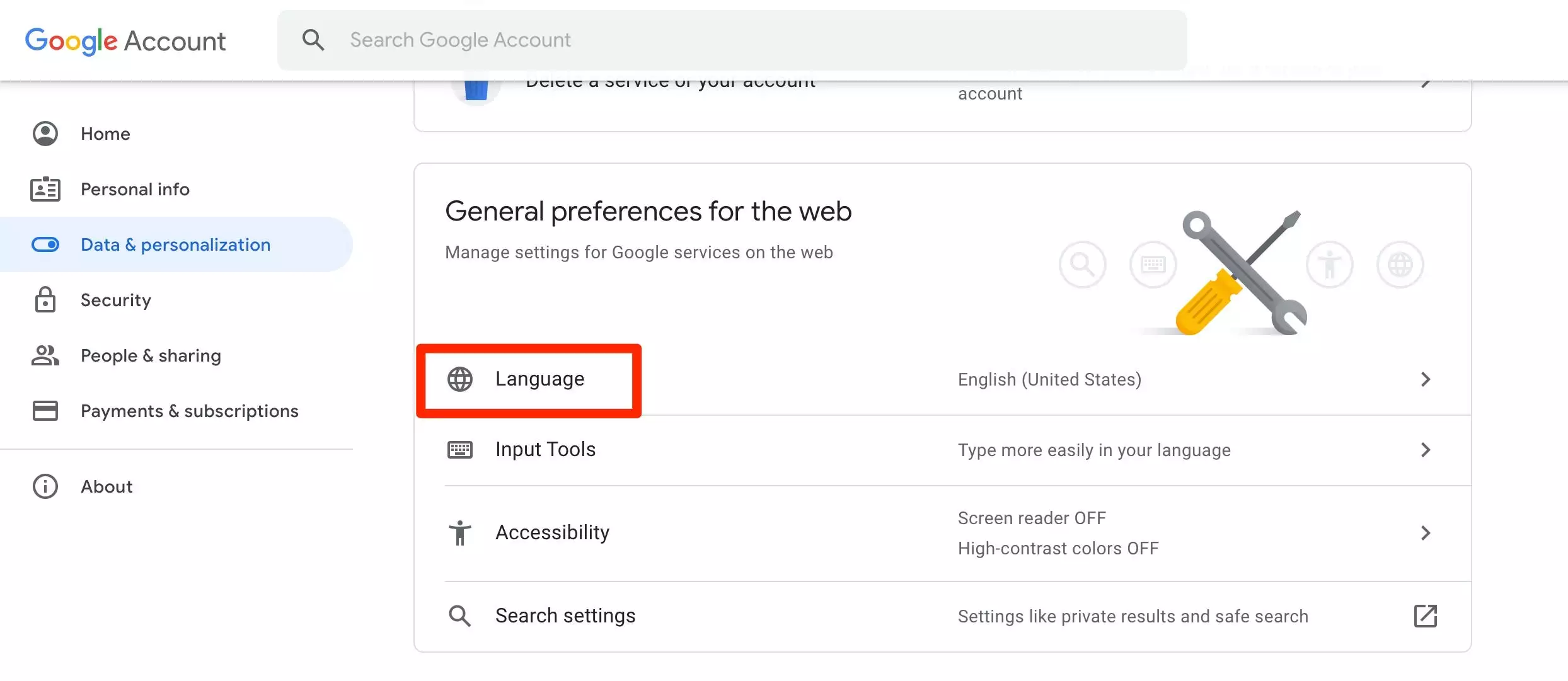Click the Personal info ID card icon
The width and height of the screenshot is (1568, 681).
[x=45, y=189]
